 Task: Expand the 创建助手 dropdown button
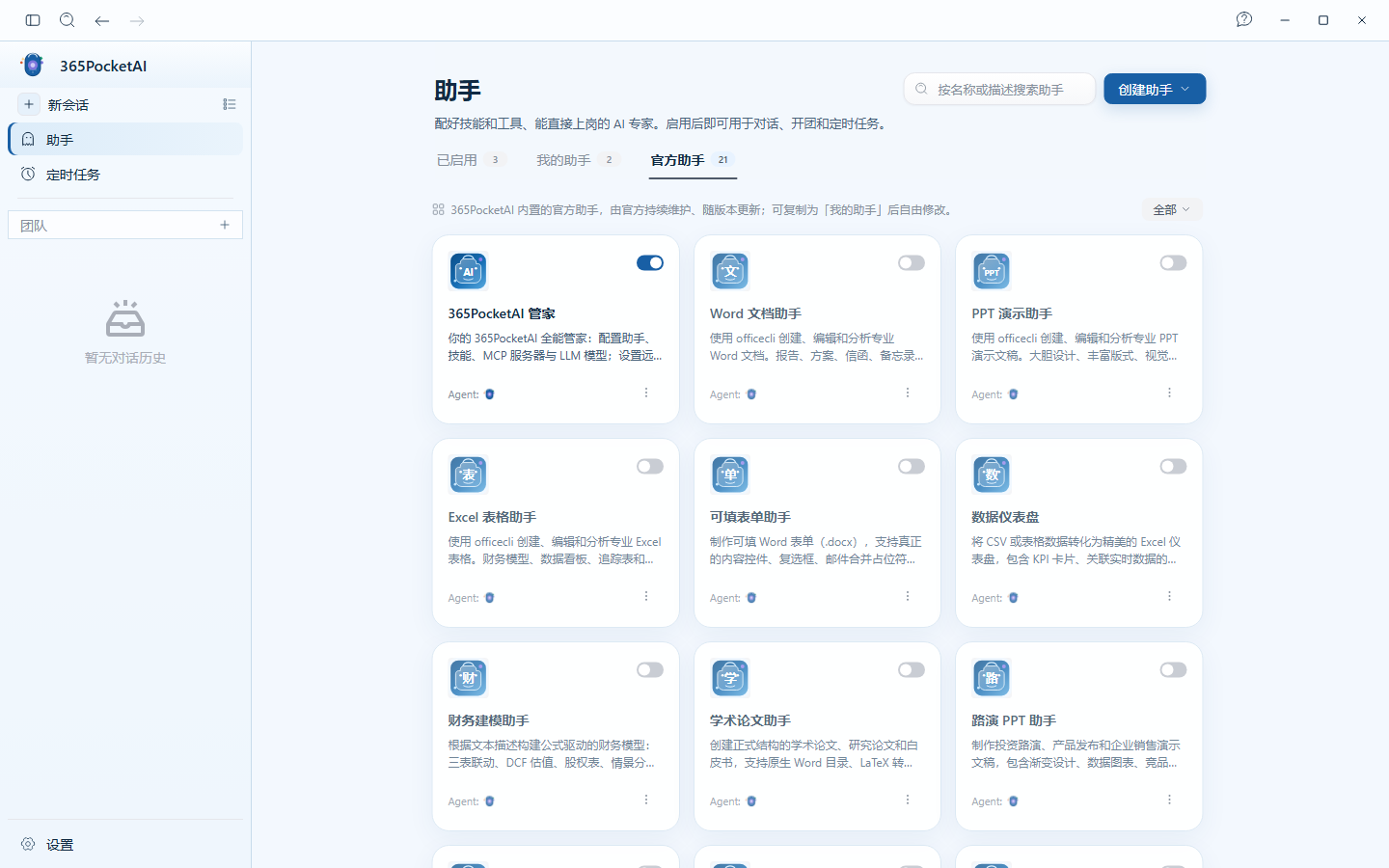click(1155, 89)
